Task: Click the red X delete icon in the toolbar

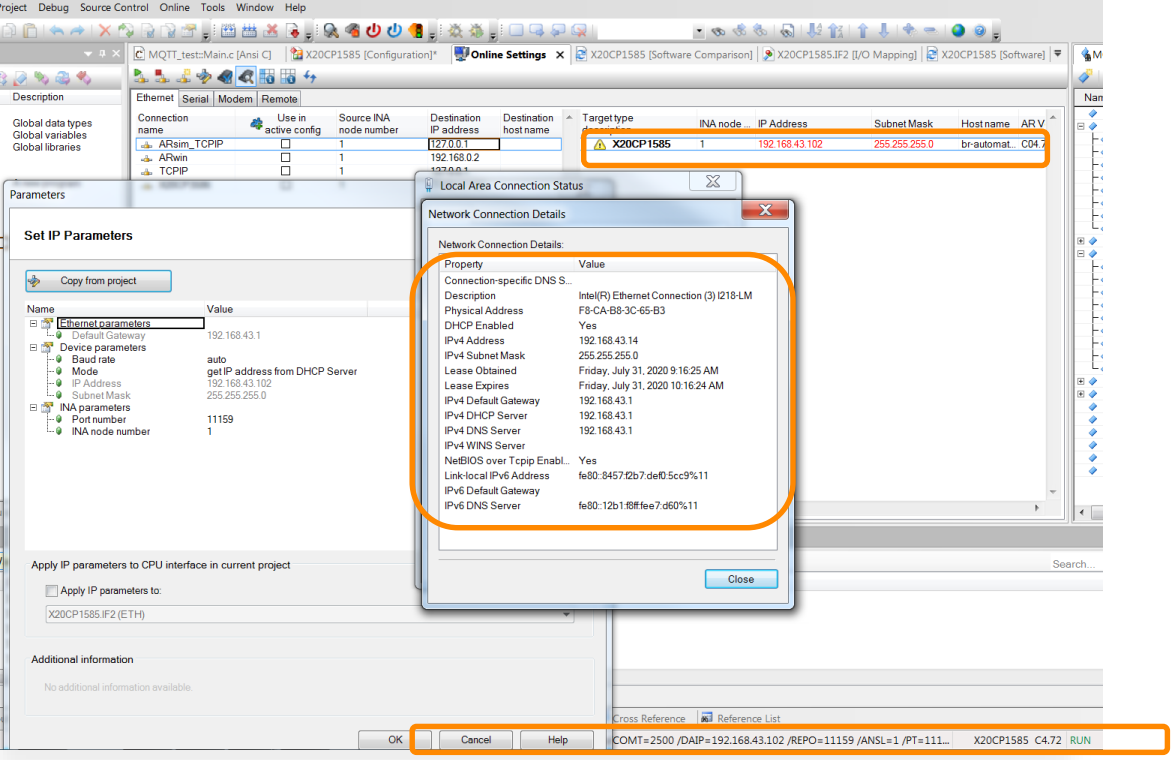Action: point(105,31)
